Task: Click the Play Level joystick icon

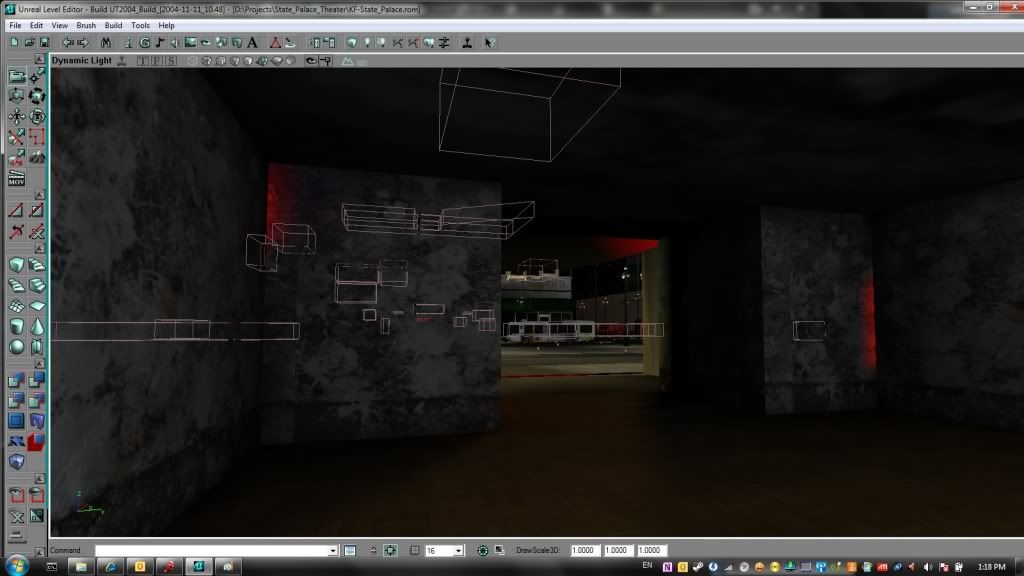Action: point(467,43)
